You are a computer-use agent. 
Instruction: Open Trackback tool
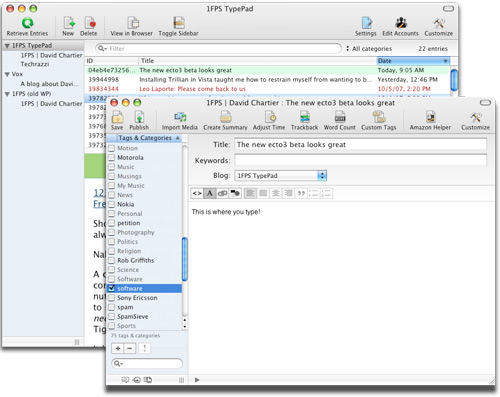coord(305,121)
